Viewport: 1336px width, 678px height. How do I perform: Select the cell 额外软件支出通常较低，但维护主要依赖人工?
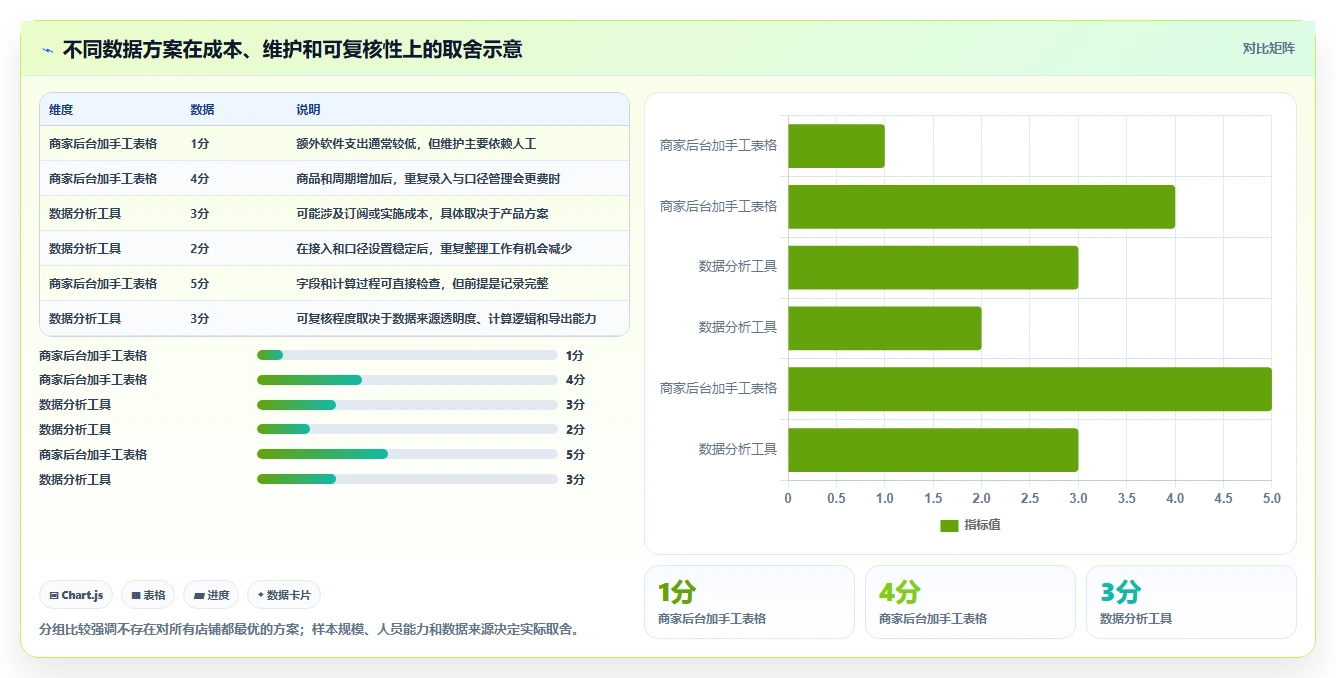pyautogui.click(x=416, y=144)
